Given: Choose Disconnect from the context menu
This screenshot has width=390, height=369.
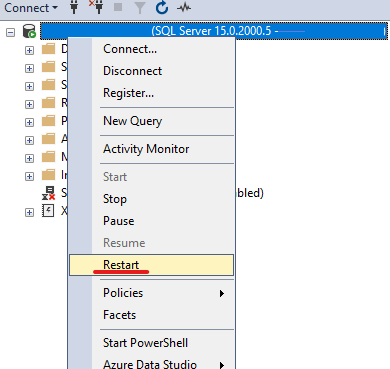Looking at the screenshot, I should pyautogui.click(x=151, y=71).
